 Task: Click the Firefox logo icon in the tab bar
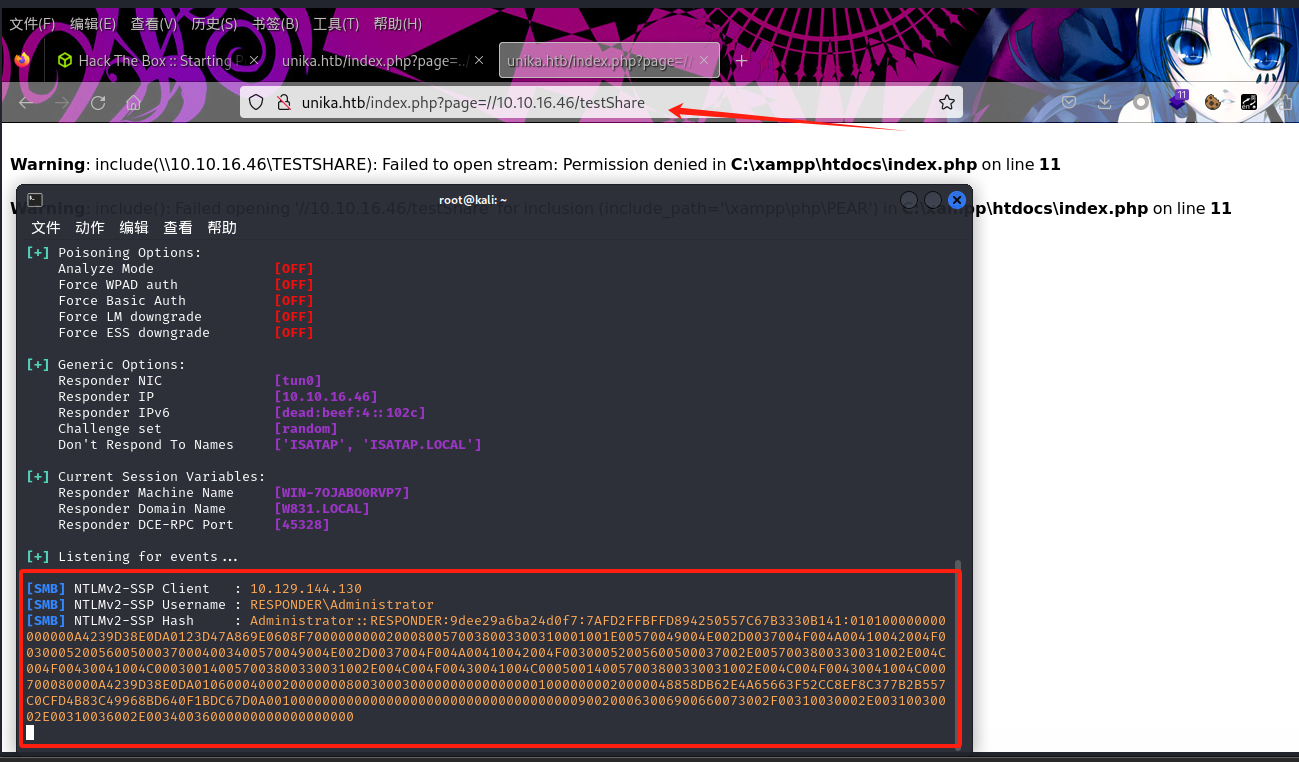pyautogui.click(x=22, y=60)
